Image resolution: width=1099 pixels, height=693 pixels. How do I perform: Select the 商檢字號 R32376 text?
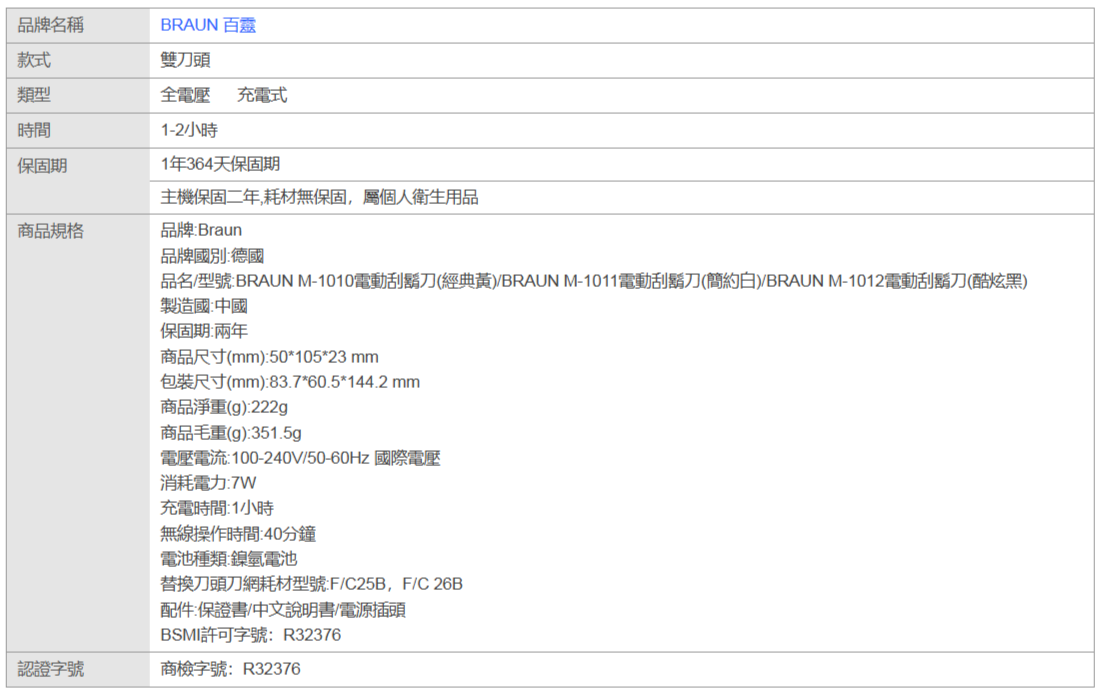coord(230,670)
